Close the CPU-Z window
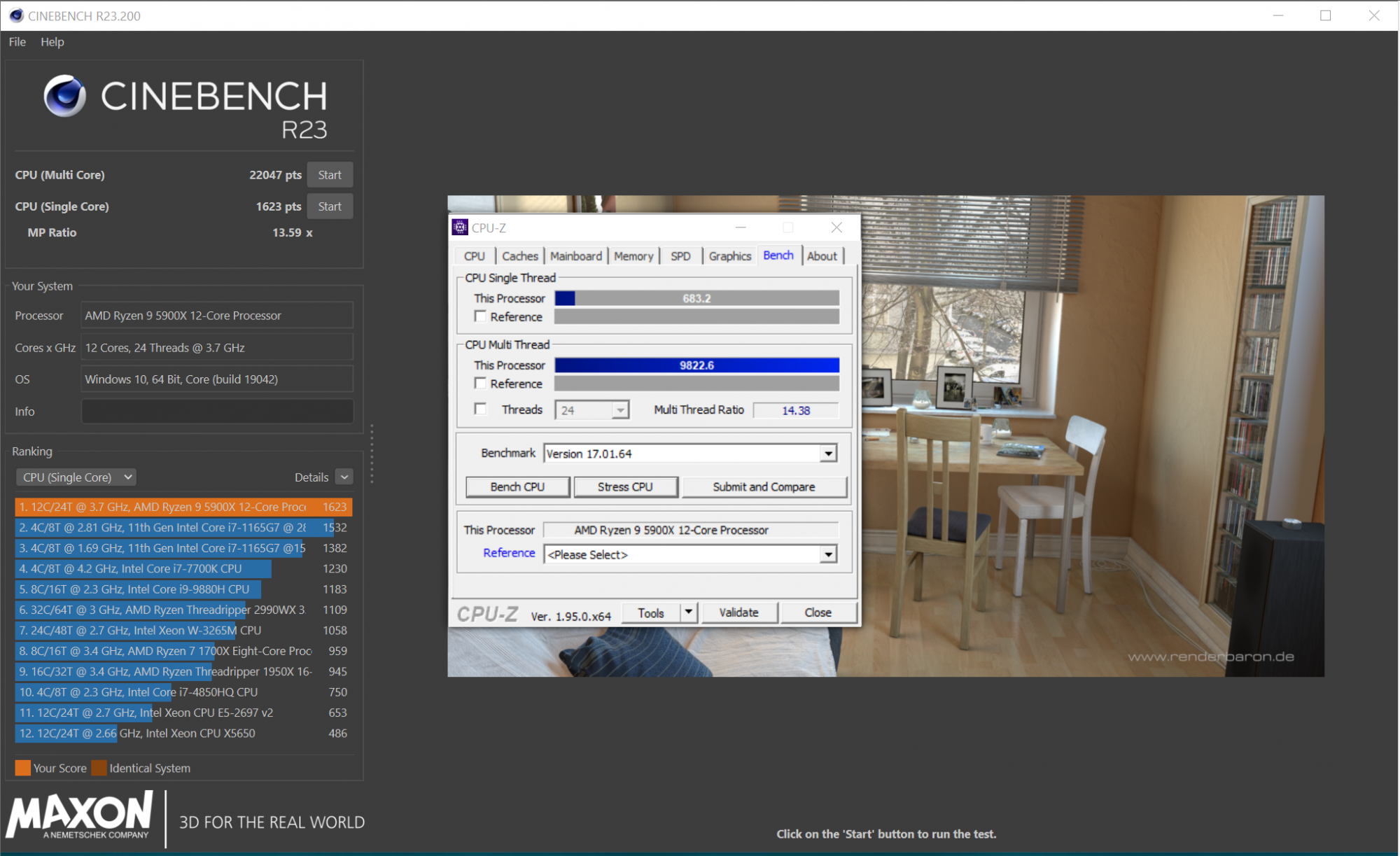This screenshot has height=856, width=1400. [836, 227]
